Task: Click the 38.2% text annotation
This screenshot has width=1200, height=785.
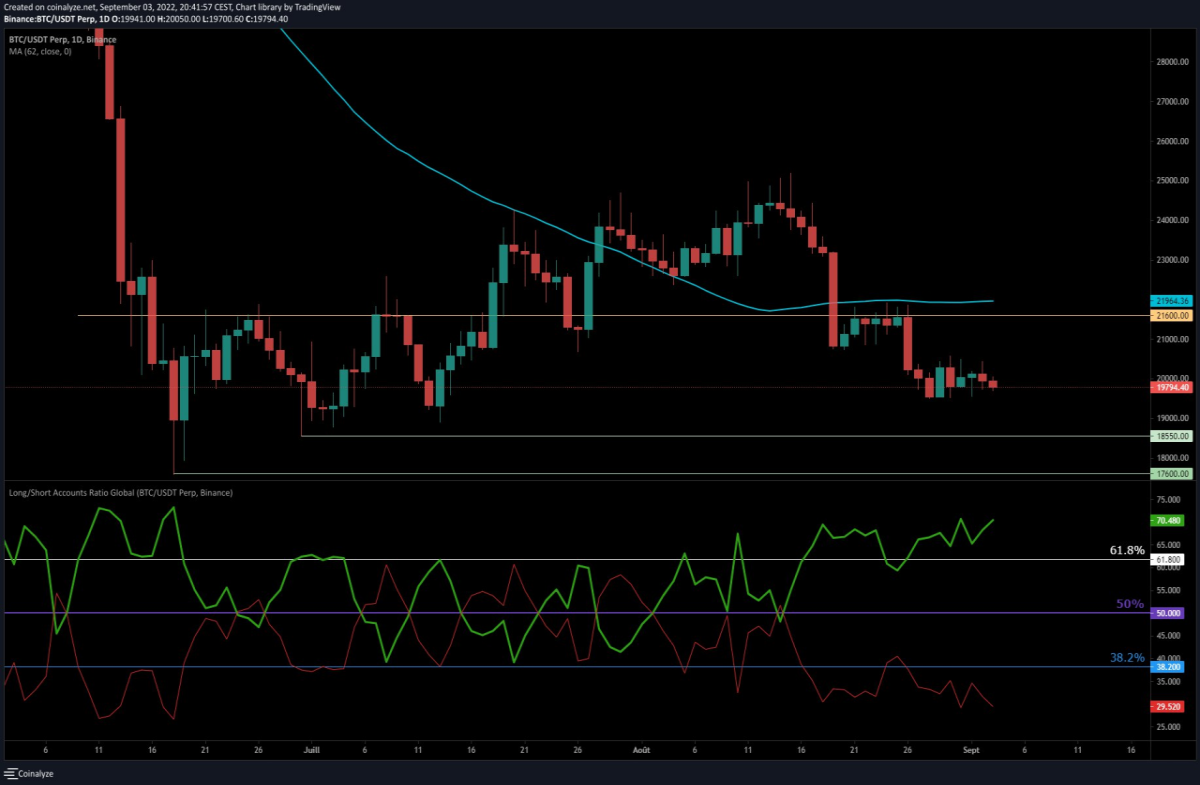Action: click(x=1127, y=658)
